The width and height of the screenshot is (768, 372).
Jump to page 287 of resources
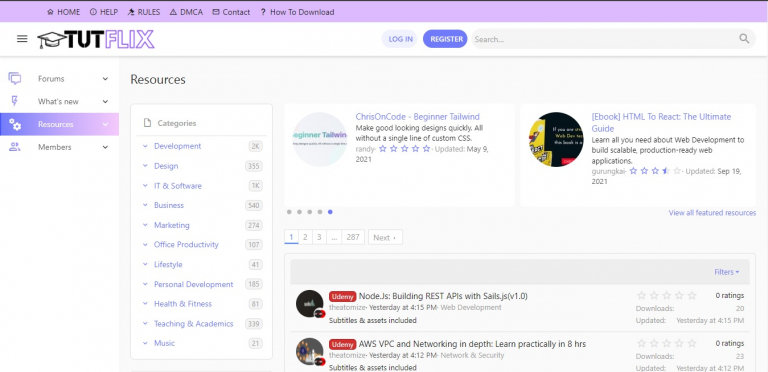(x=353, y=237)
